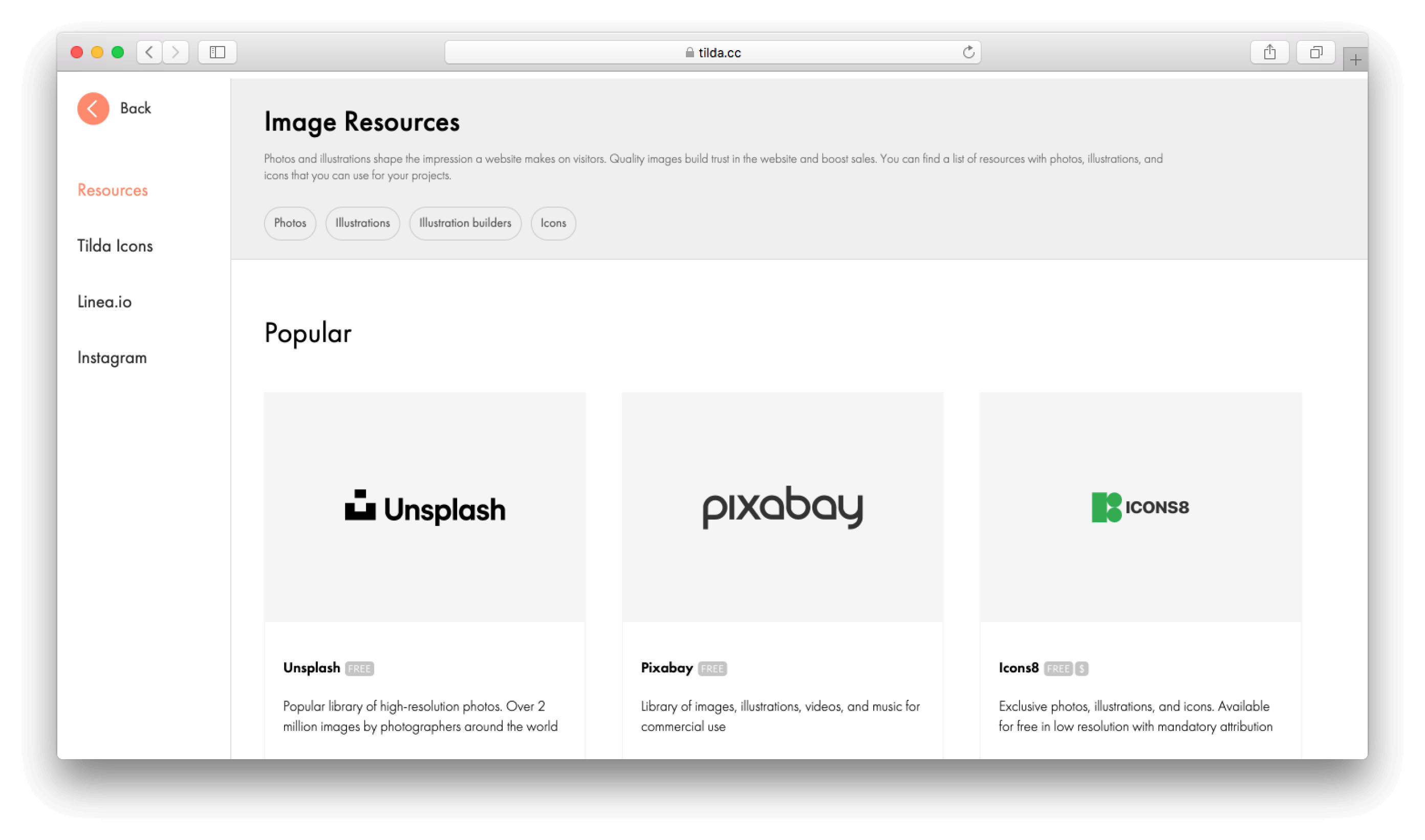Go forward one page in Safari
1425x840 pixels.
(x=176, y=52)
